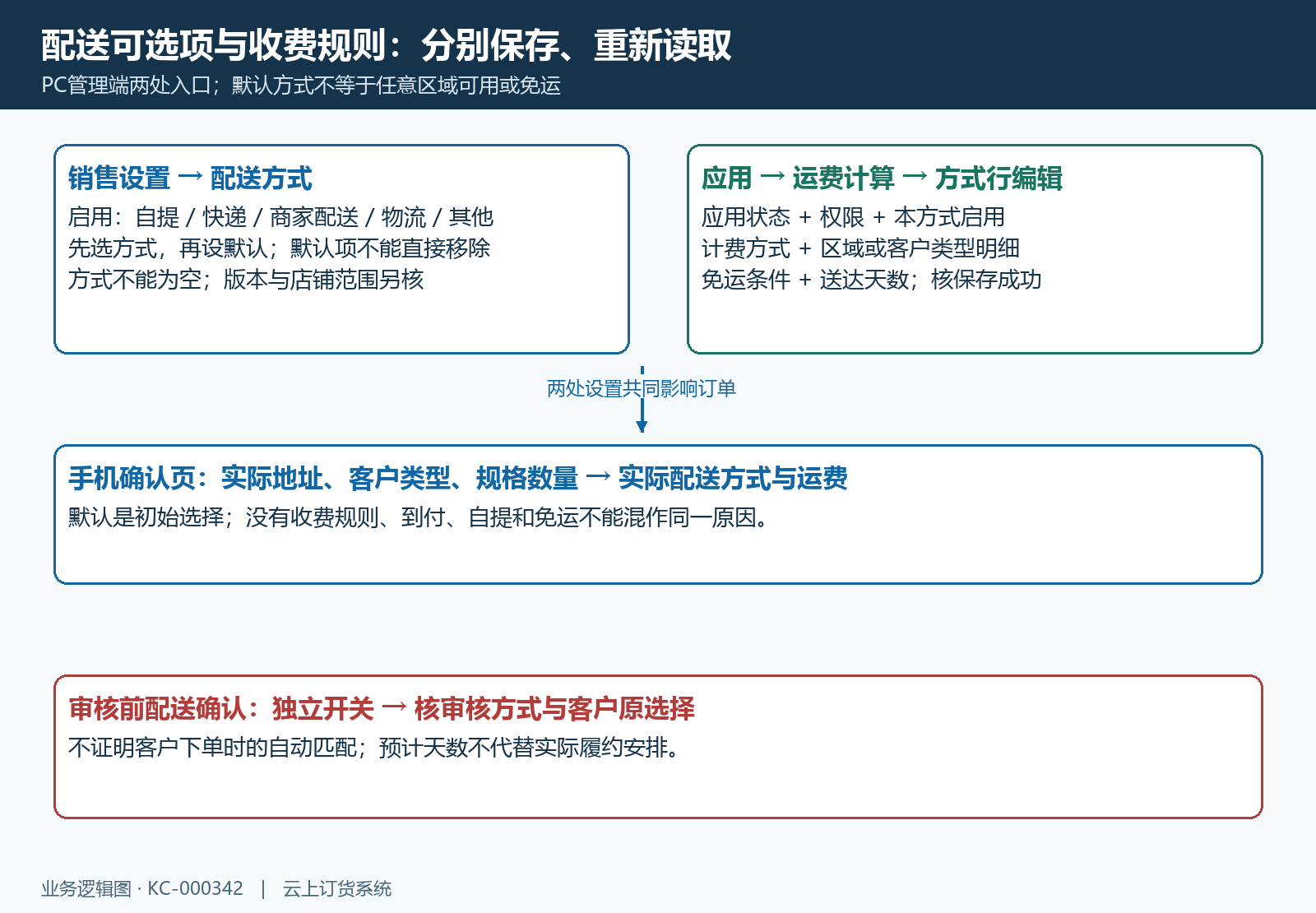
Task: Click the heading "应用 → 运费计算 → 方式行编辑"
Action: 882,178
